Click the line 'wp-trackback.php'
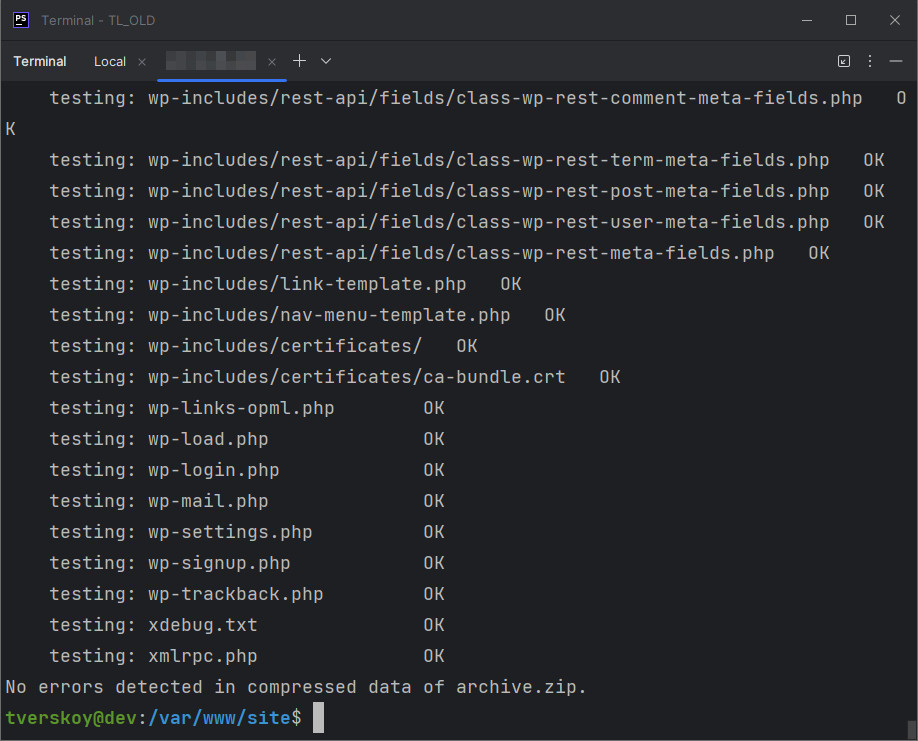The image size is (918, 741). [x=236, y=594]
